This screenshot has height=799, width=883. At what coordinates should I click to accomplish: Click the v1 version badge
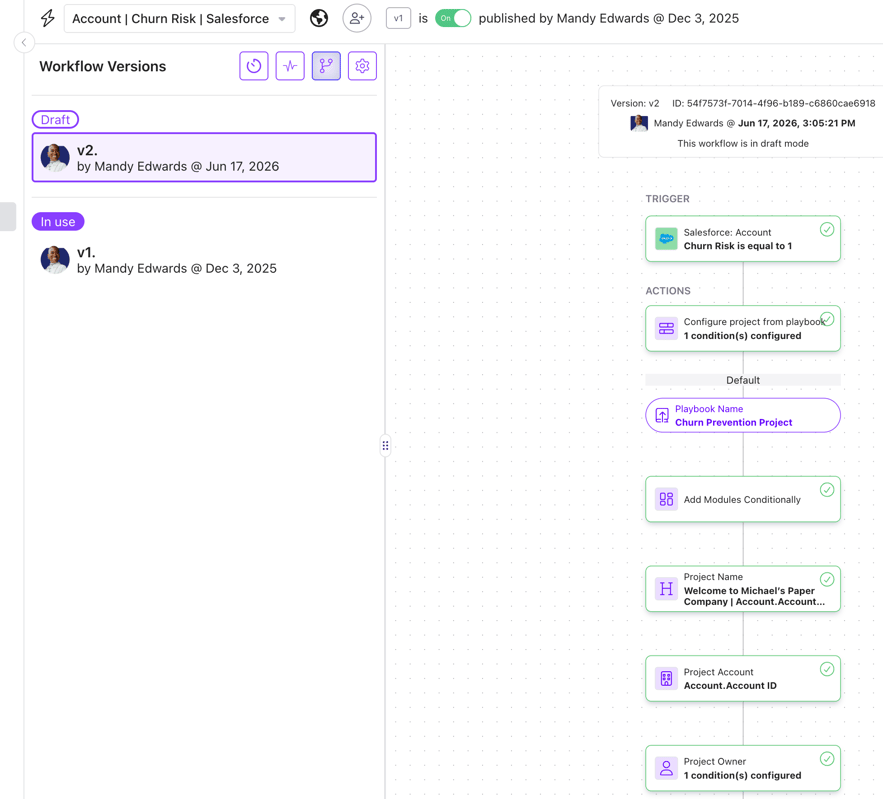pyautogui.click(x=398, y=19)
